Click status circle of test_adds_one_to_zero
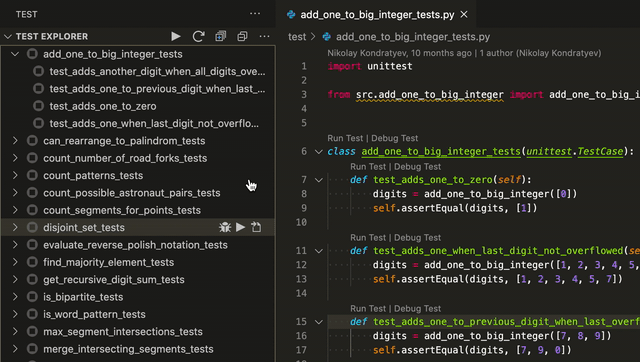This screenshot has height=362, width=640. coord(38,106)
